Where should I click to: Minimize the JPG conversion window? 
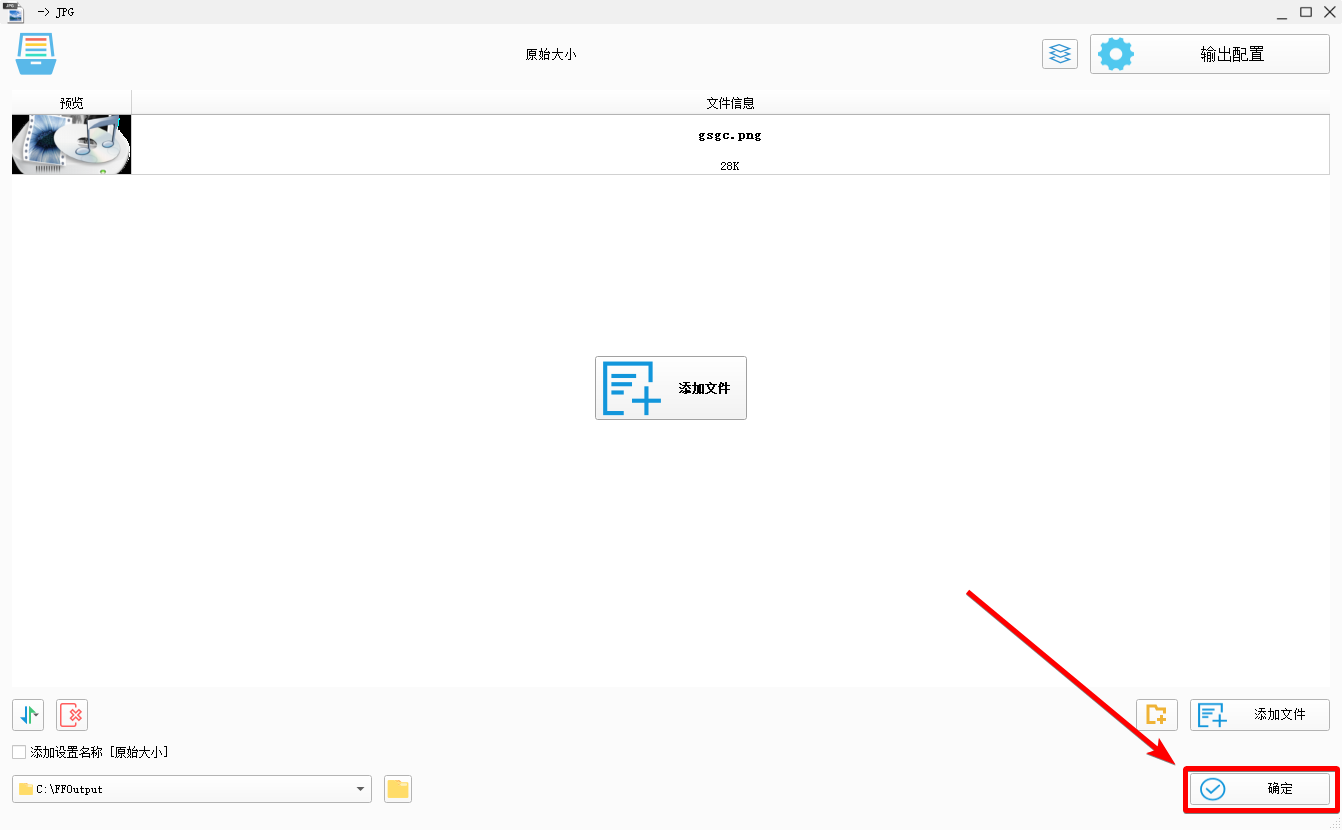pos(1282,12)
